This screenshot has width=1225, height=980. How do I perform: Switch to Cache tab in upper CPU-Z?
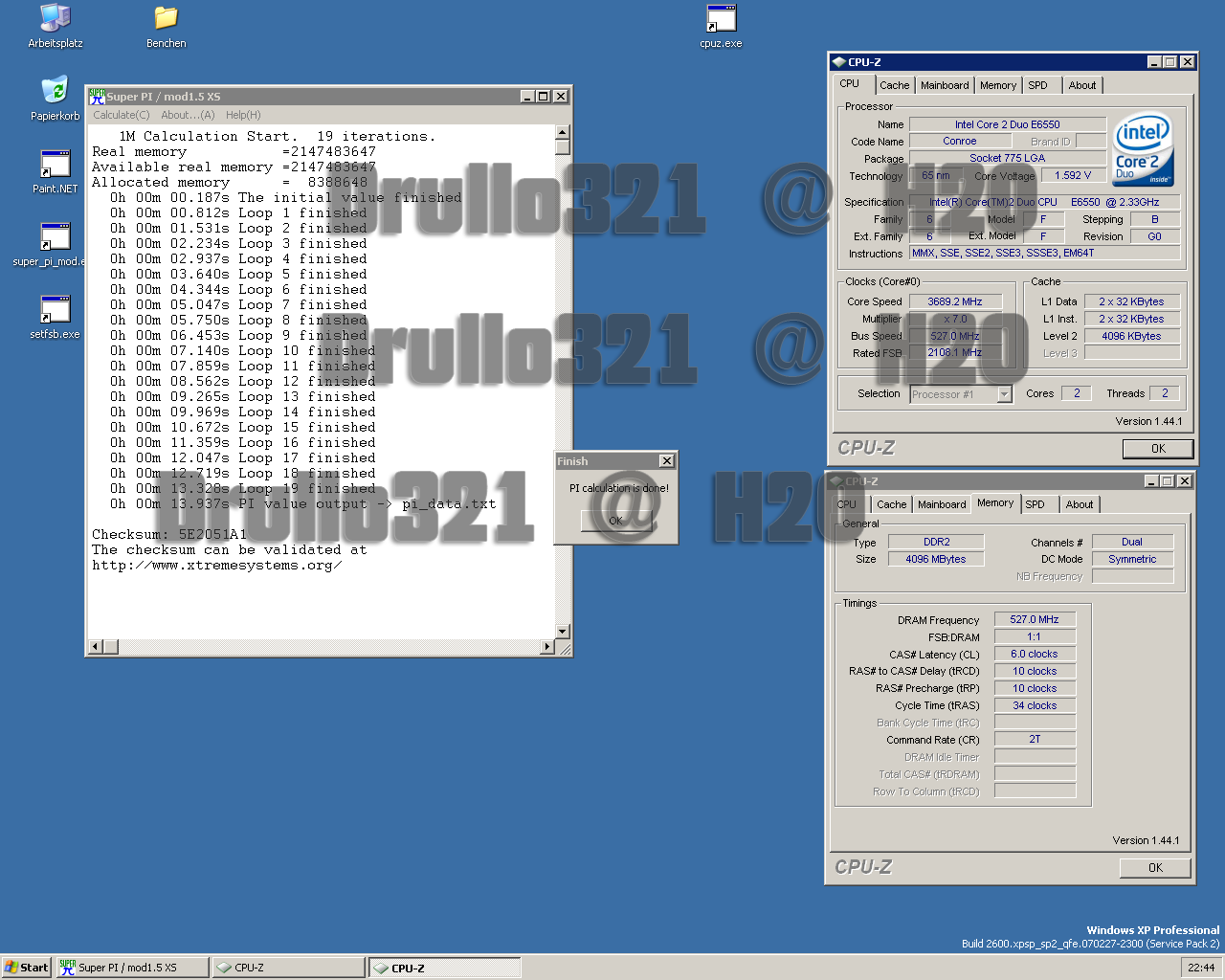(895, 85)
